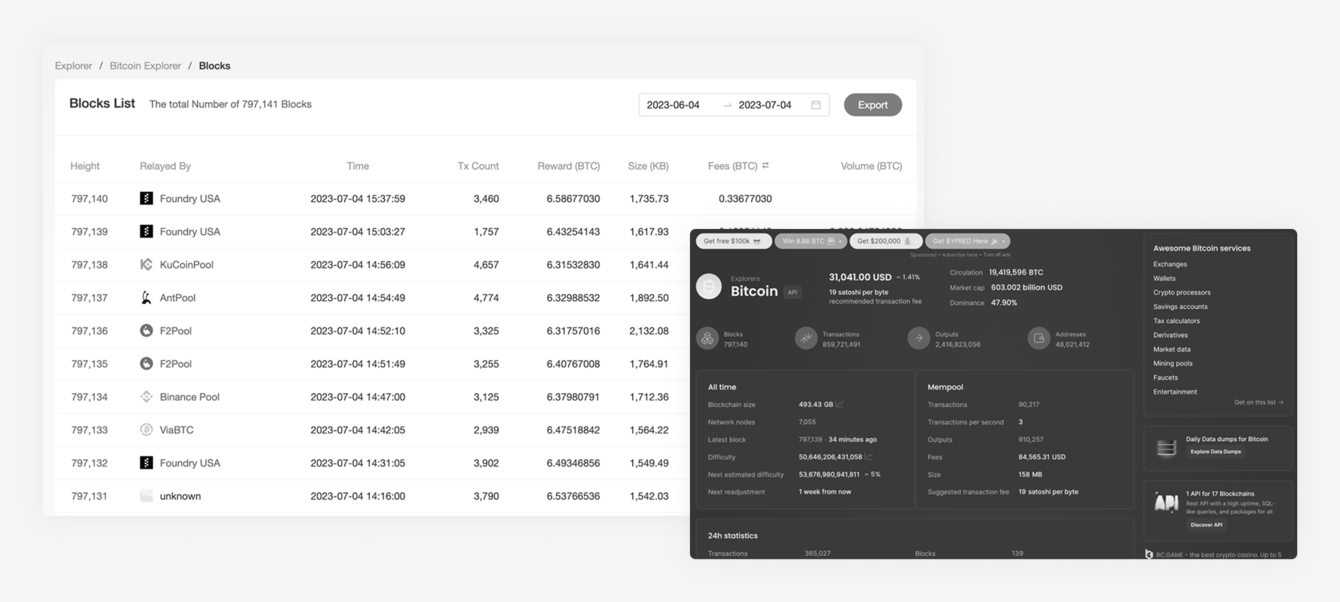This screenshot has height=602, width=1340.
Task: Open Faucets service link
Action: (1166, 378)
